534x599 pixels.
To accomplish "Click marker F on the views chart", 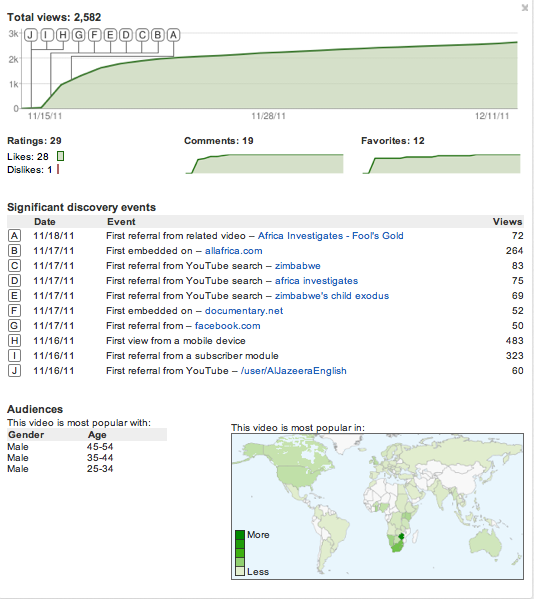I will coord(94,35).
